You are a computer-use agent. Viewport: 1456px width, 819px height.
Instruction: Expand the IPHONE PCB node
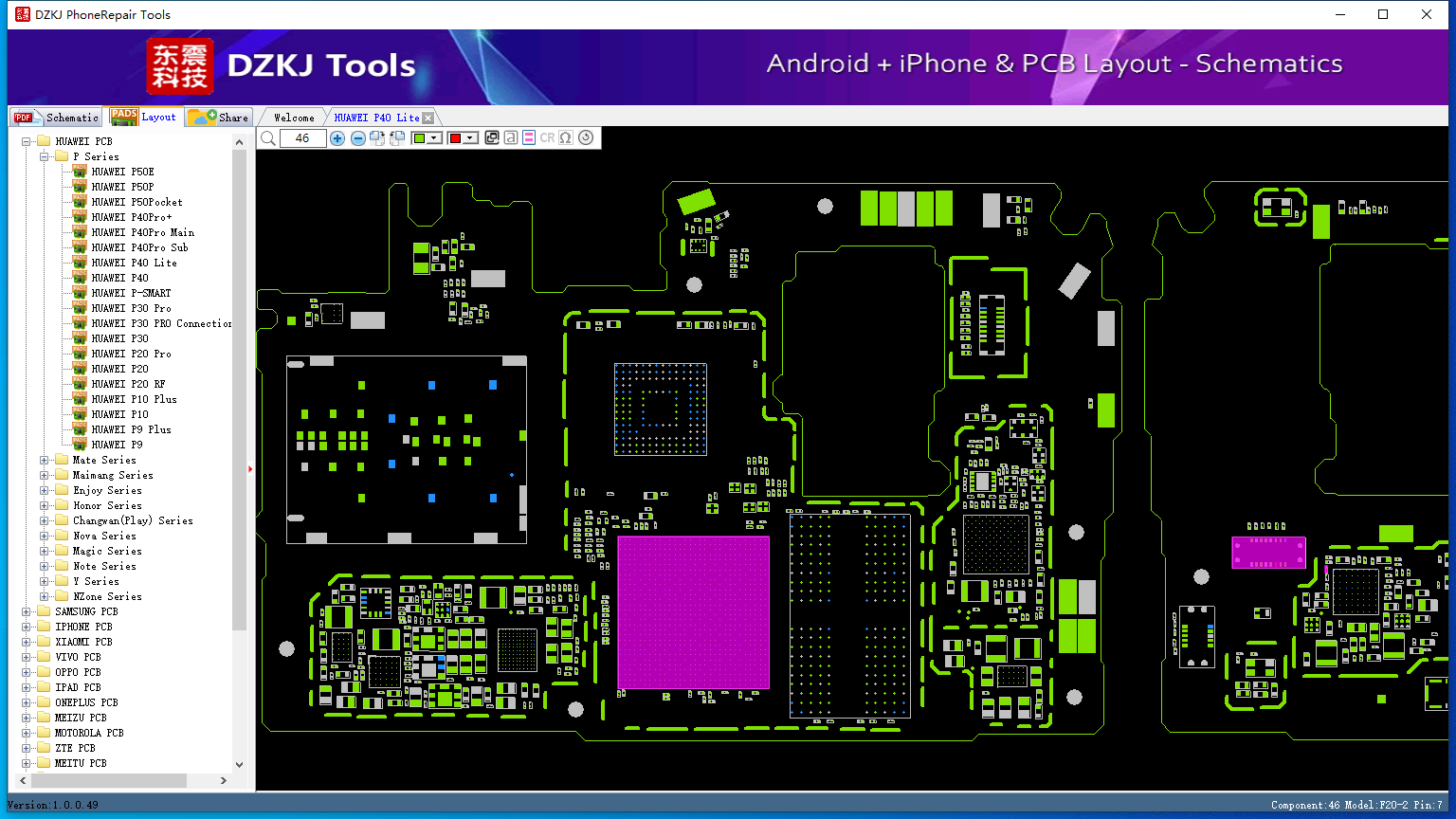click(x=27, y=627)
